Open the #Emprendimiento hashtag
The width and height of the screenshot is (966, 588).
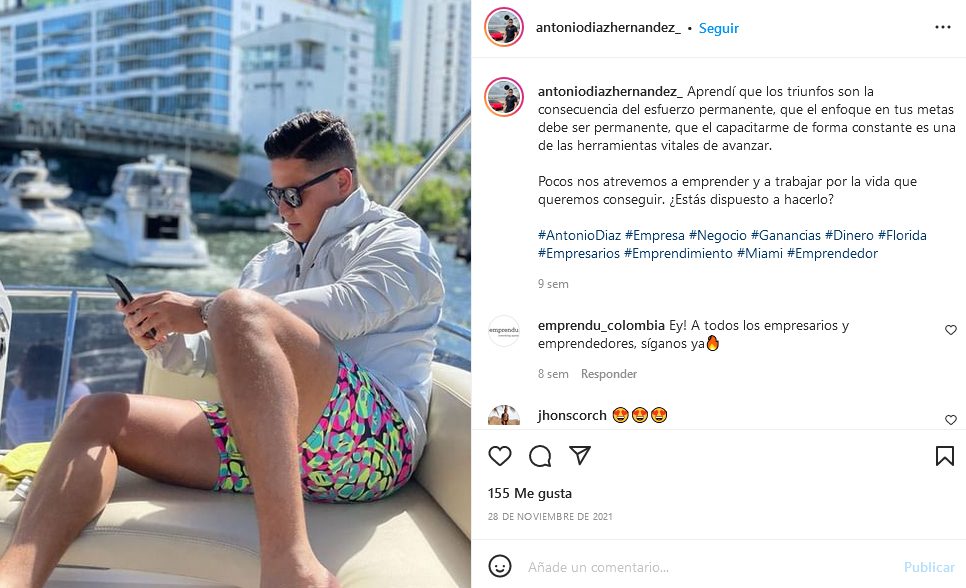(x=678, y=253)
